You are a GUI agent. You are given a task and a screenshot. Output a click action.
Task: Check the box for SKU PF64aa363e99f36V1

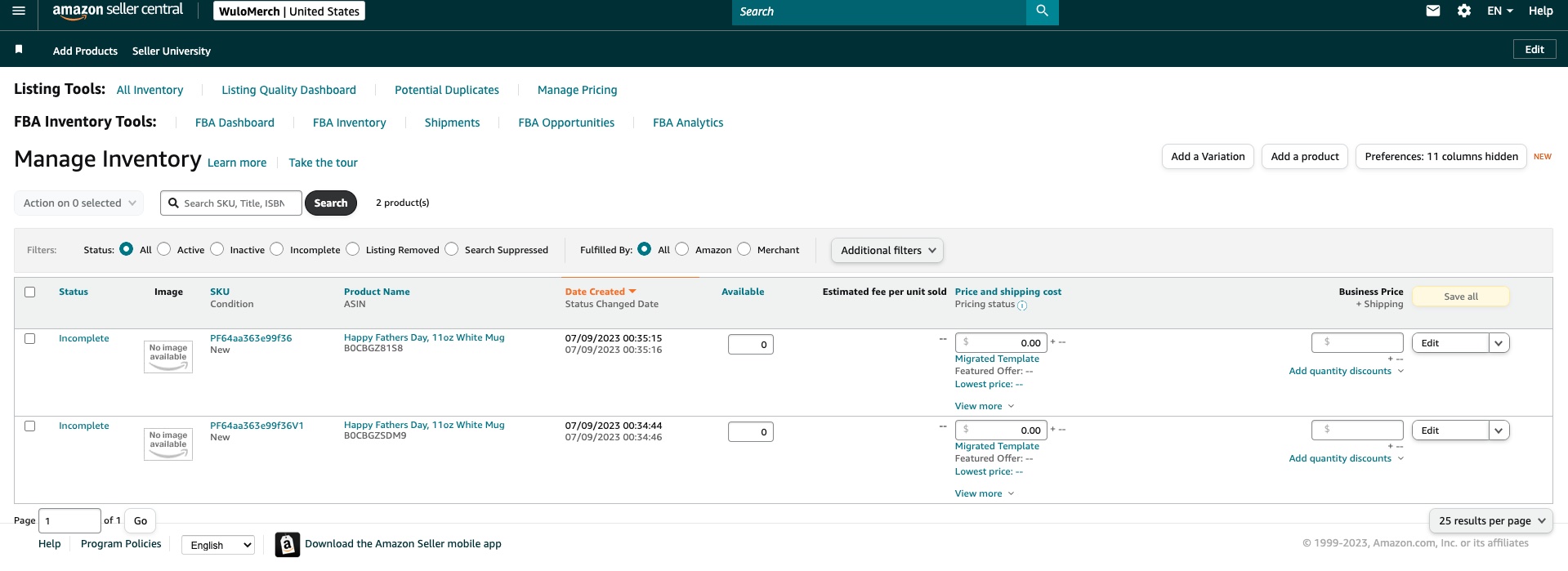[30, 426]
